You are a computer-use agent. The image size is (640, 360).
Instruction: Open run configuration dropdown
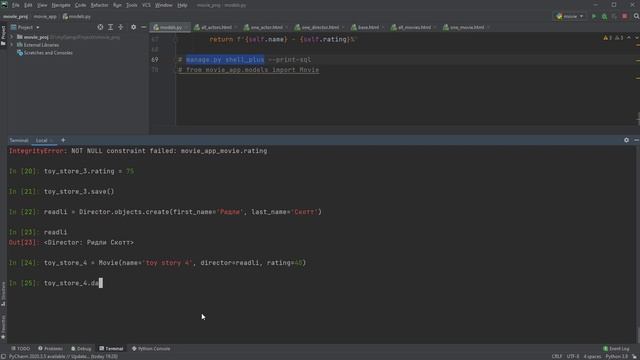click(569, 16)
